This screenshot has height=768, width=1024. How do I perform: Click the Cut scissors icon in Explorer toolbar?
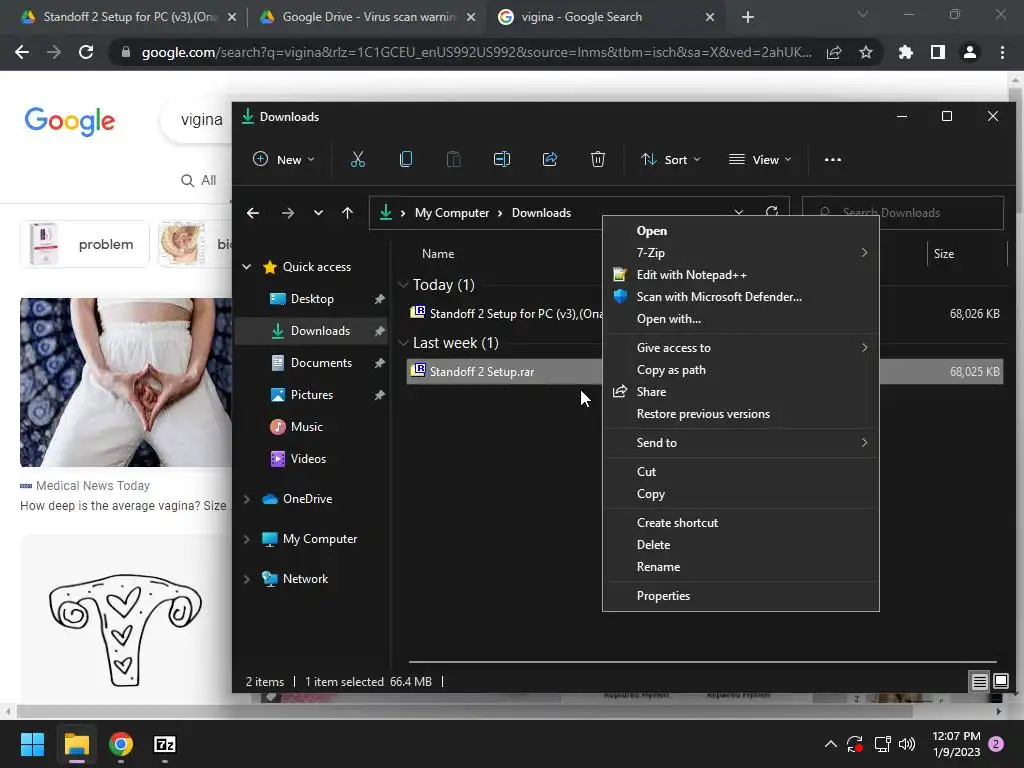358,159
